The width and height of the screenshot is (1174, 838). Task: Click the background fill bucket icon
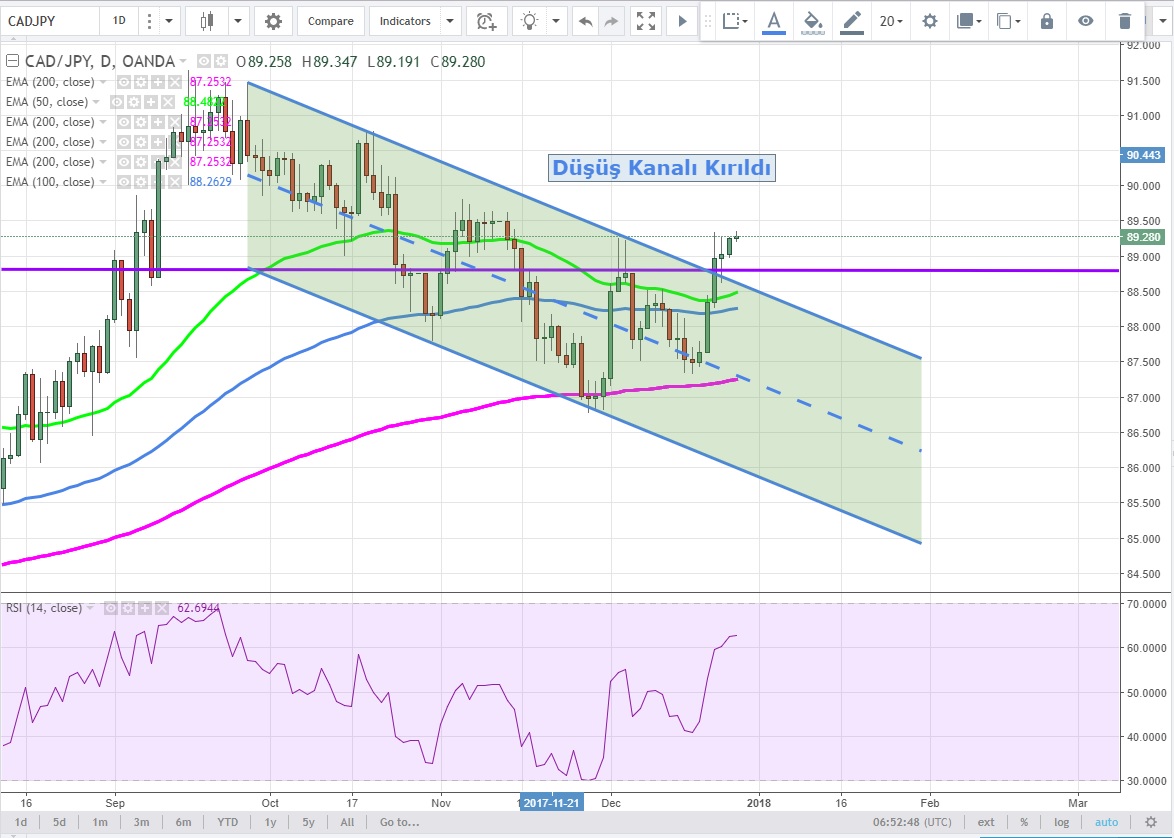click(x=813, y=21)
